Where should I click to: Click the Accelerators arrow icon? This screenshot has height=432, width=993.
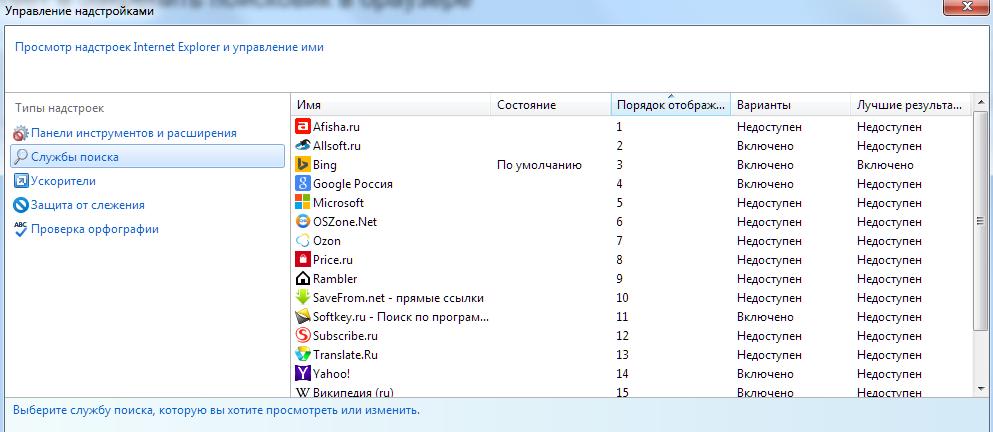tap(21, 181)
